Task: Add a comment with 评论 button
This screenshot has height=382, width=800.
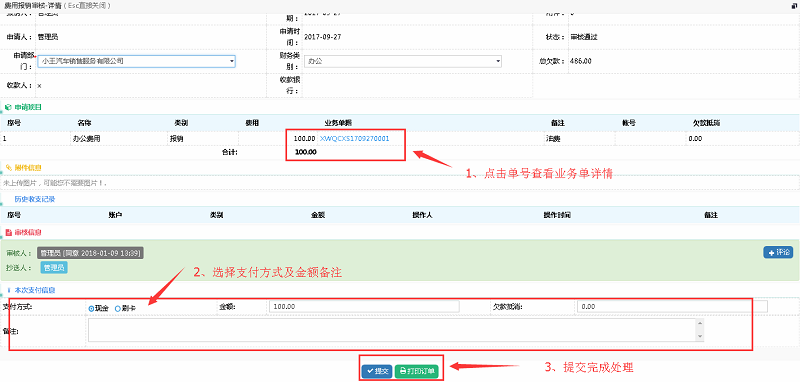Action: [778, 252]
